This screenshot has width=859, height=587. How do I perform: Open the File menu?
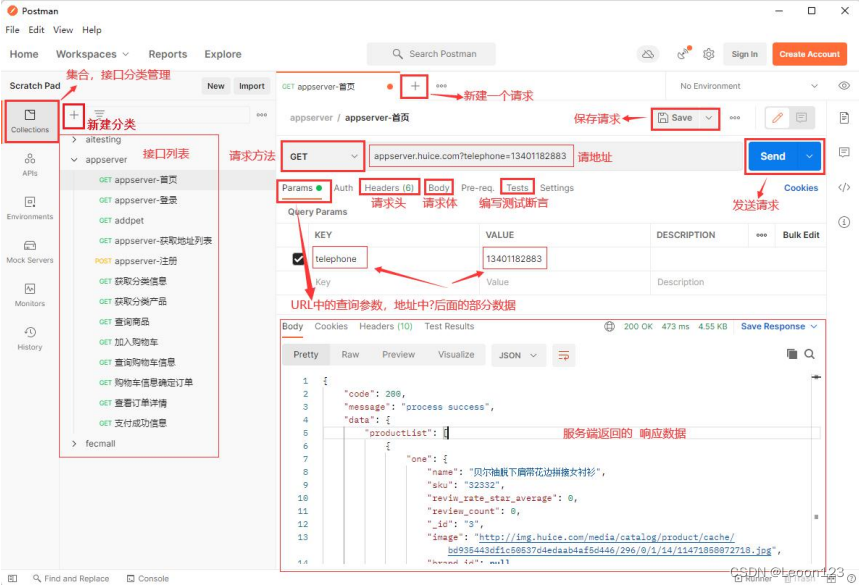(12, 30)
